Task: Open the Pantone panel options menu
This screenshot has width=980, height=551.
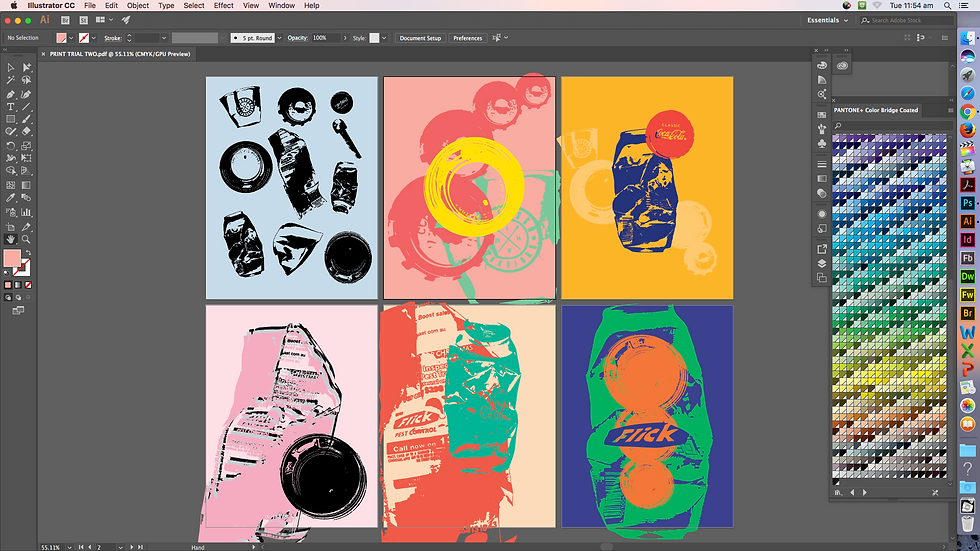Action: [951, 111]
